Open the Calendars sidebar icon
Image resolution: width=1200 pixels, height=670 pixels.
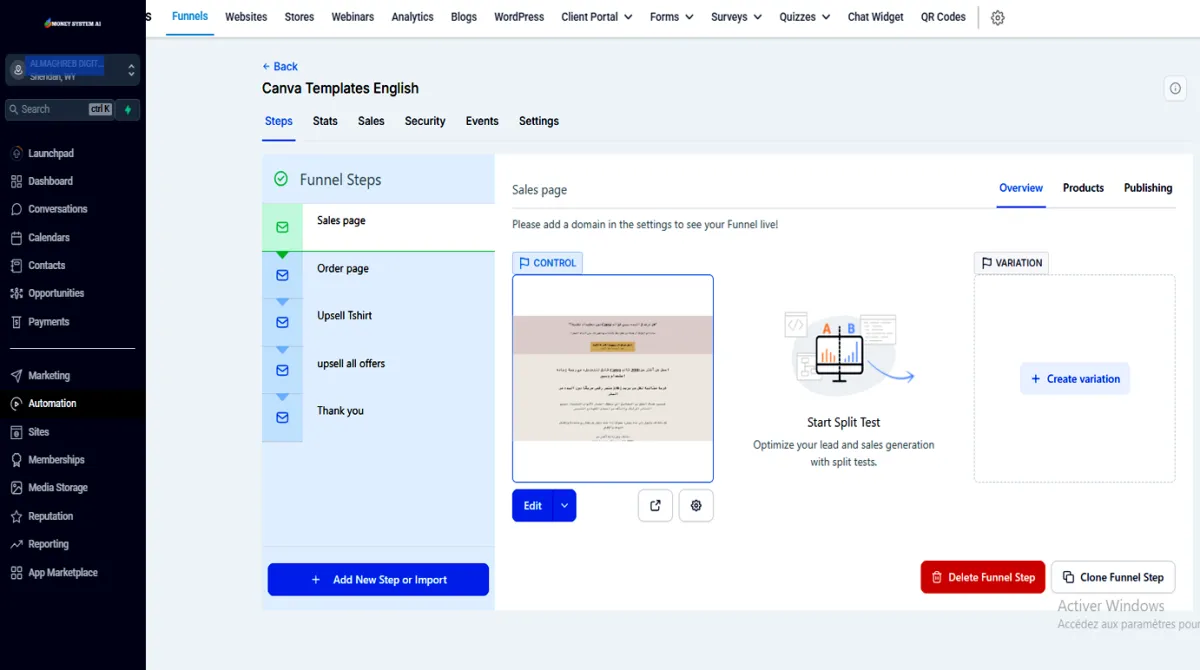16,238
